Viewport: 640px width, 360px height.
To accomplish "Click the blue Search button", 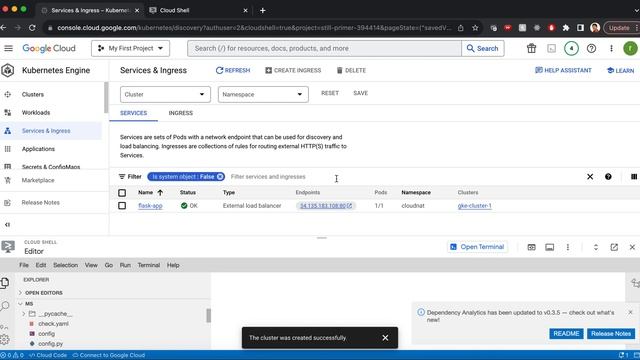I will (x=482, y=49).
